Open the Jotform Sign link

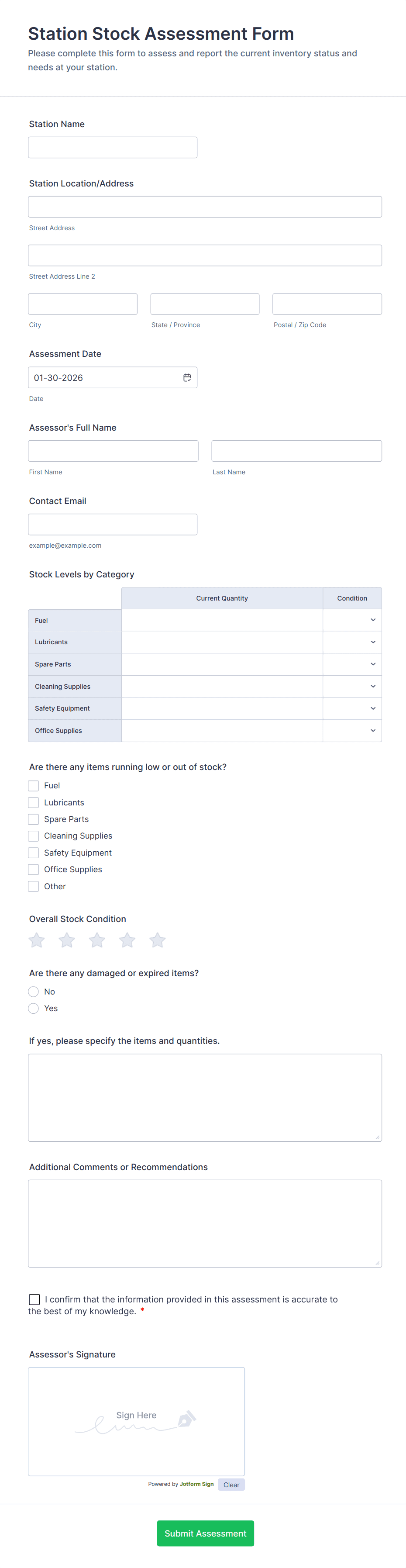196,1484
